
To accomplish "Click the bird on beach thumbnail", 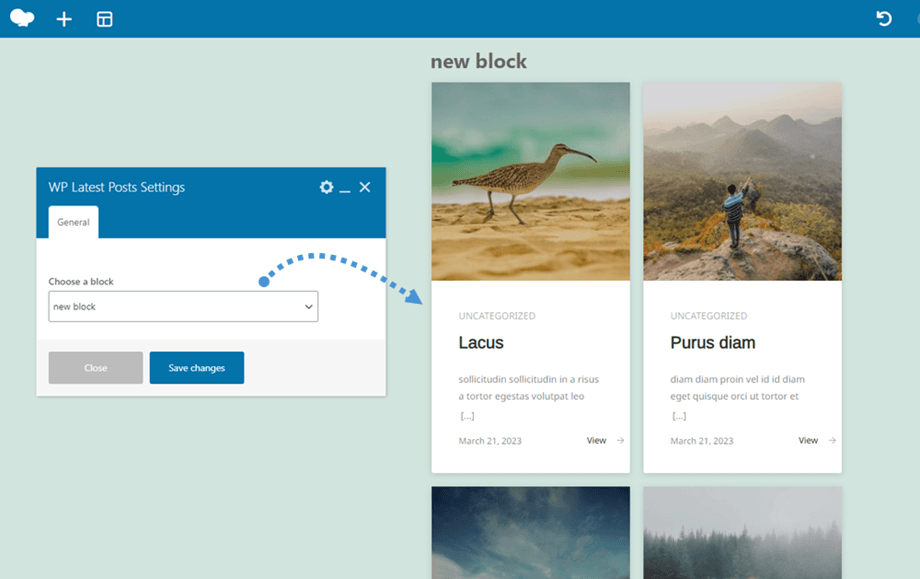I will coord(530,181).
